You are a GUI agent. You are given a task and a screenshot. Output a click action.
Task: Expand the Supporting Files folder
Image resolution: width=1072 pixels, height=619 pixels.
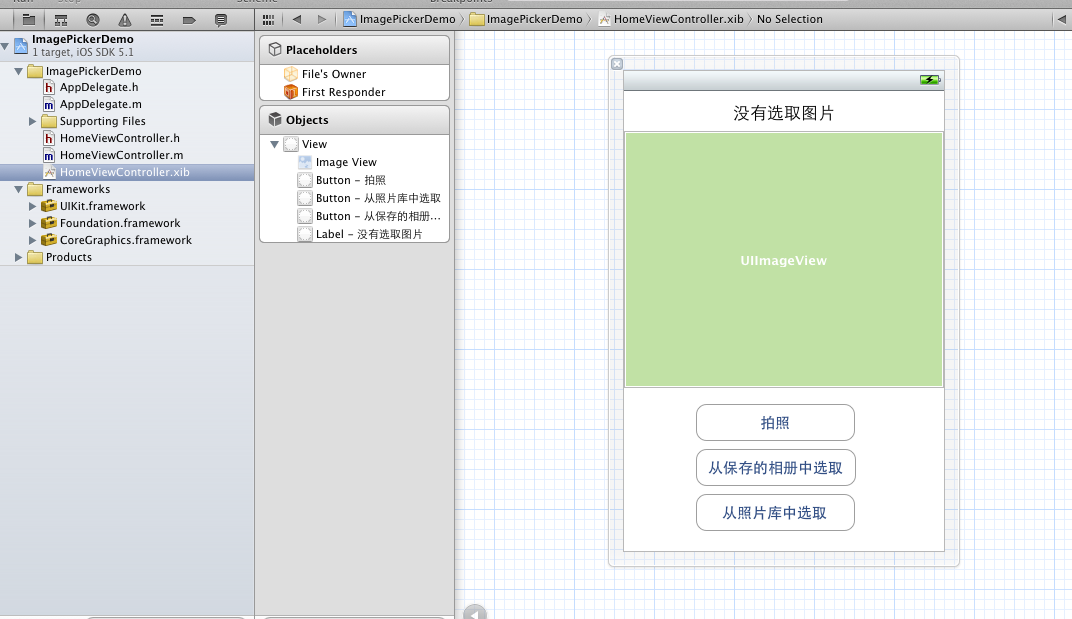[33, 121]
